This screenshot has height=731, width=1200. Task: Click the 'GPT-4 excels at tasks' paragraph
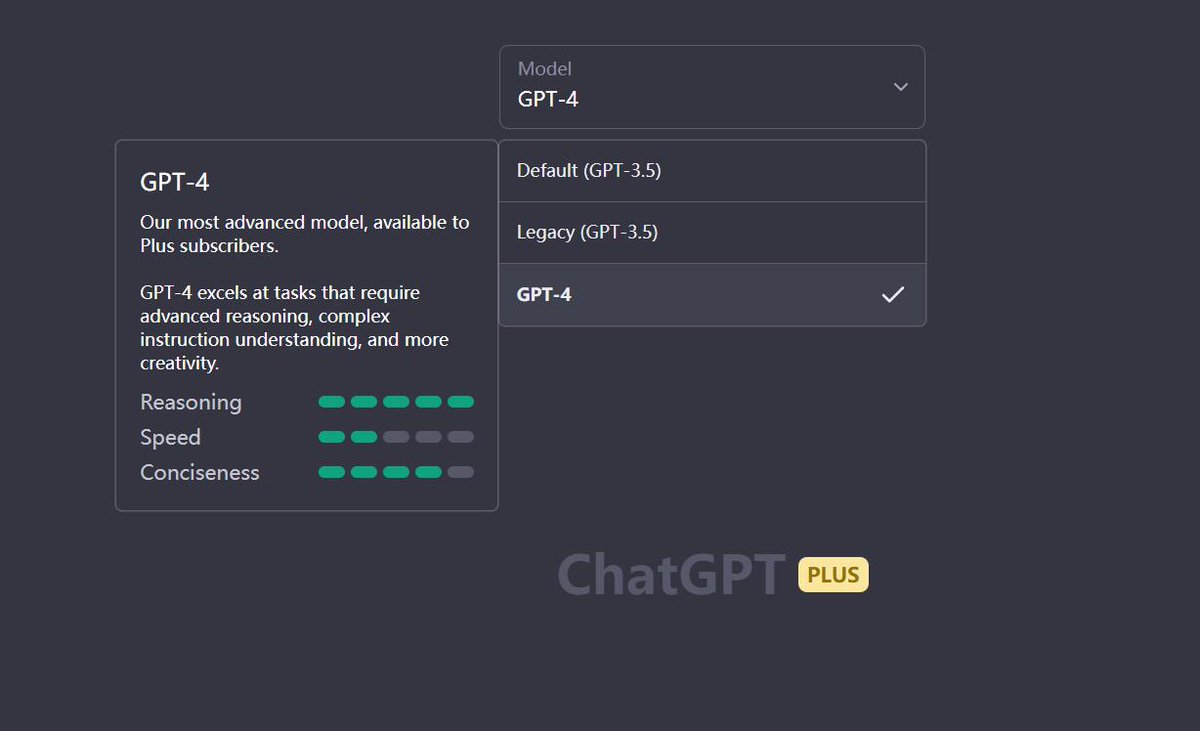tap(295, 328)
